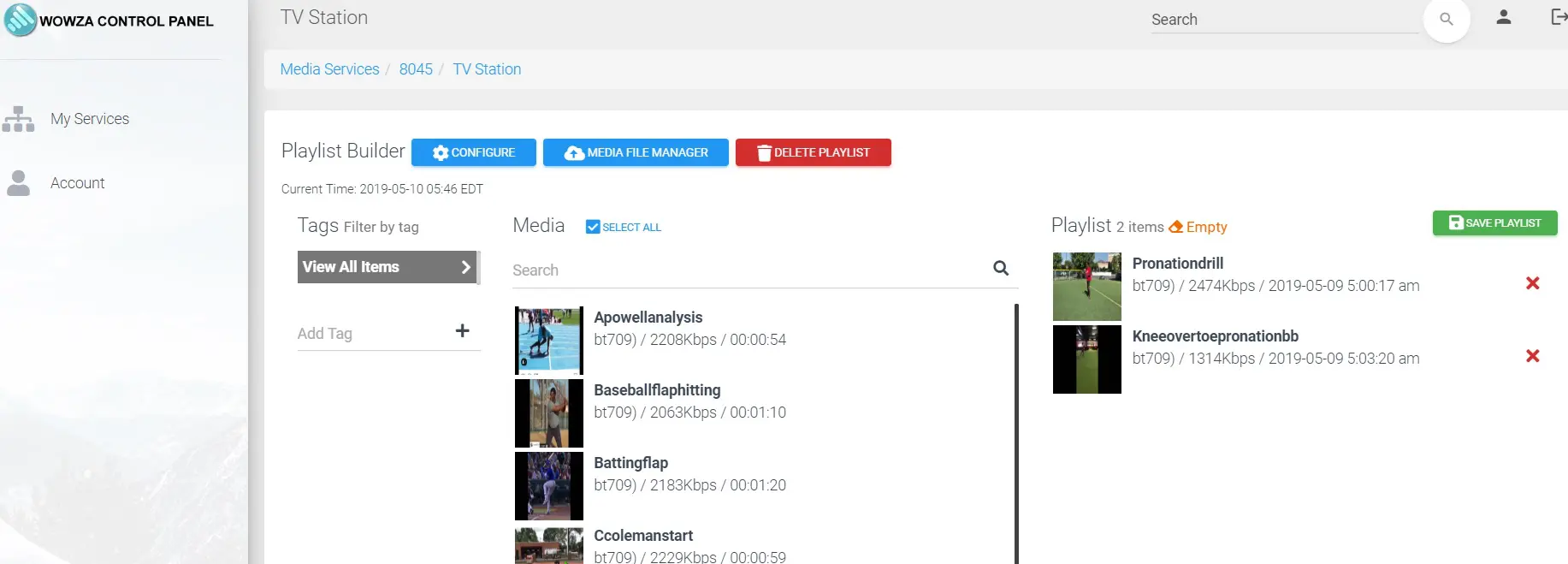Click the Delete Playlist button
The width and height of the screenshot is (1568, 564).
(814, 152)
